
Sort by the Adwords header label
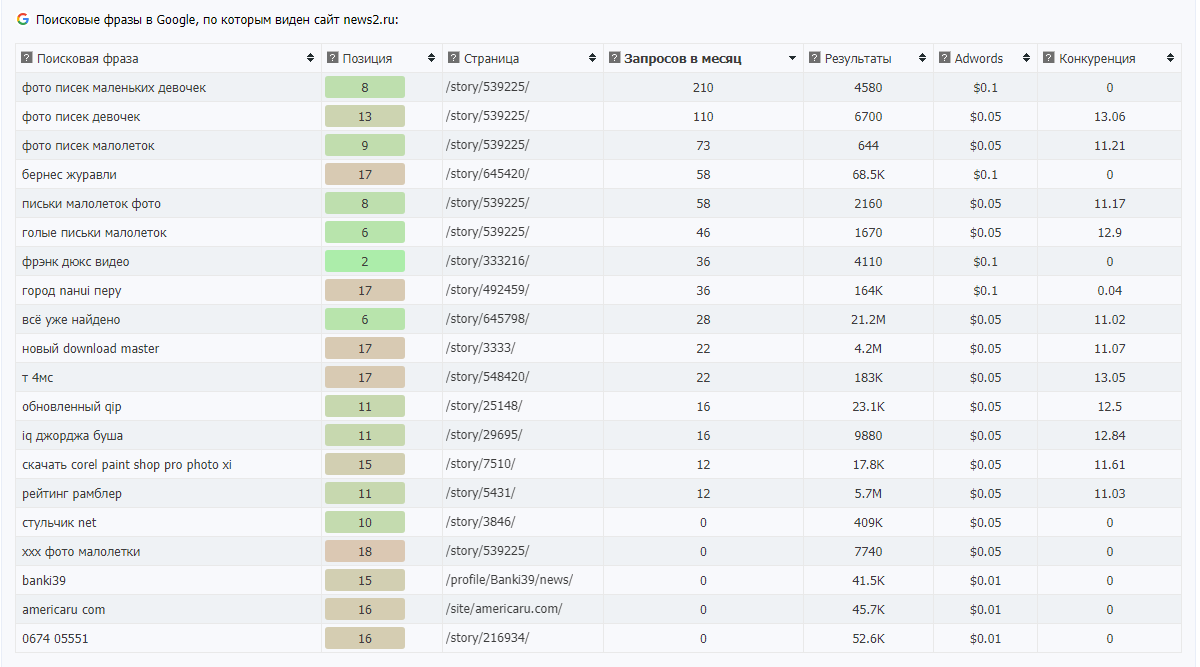pos(979,59)
